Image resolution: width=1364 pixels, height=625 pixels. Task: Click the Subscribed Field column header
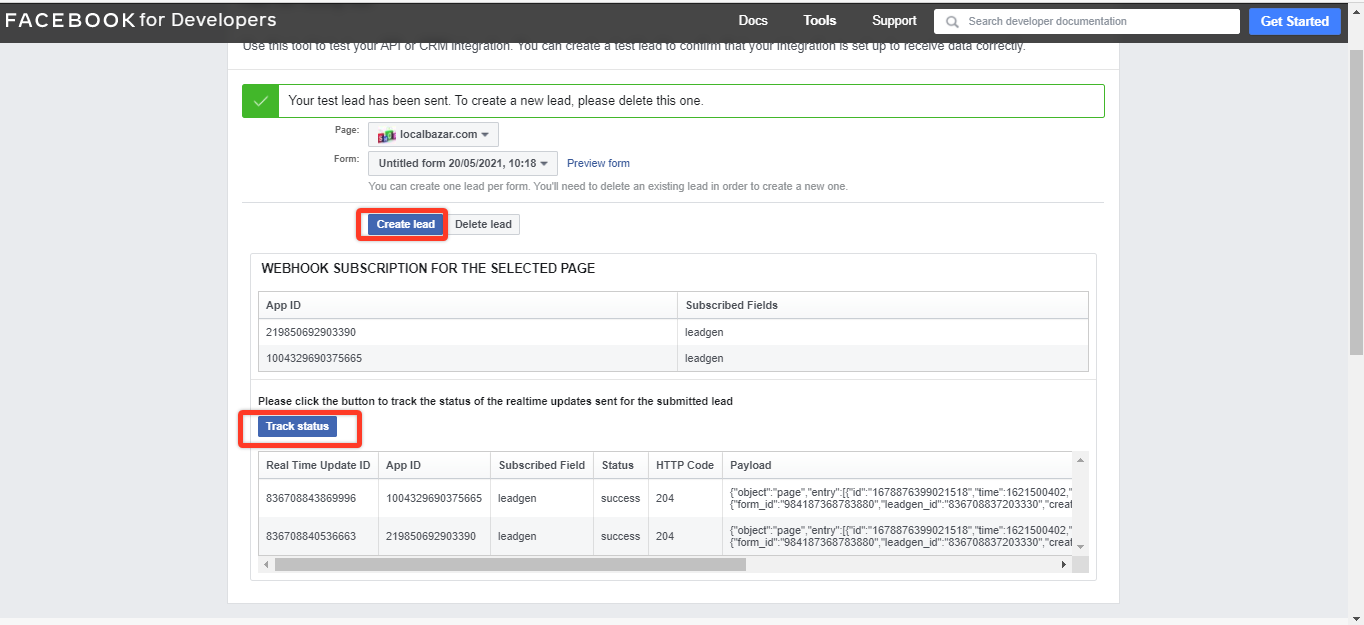(542, 465)
